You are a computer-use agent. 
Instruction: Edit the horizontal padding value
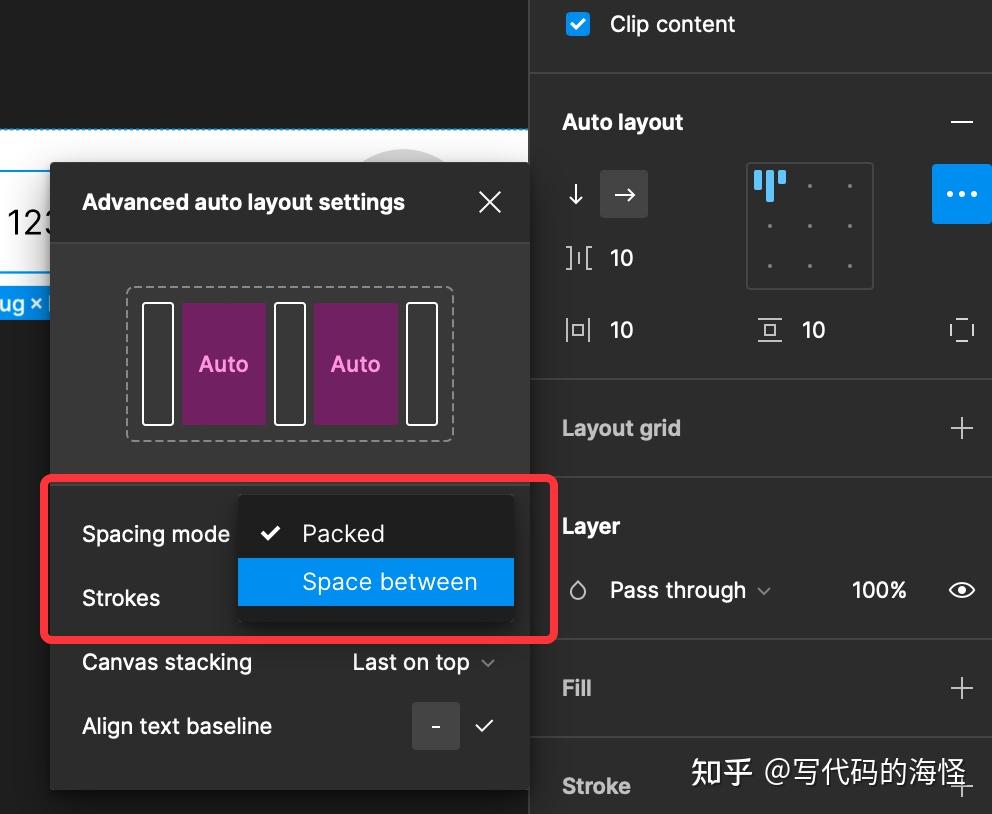pyautogui.click(x=622, y=330)
